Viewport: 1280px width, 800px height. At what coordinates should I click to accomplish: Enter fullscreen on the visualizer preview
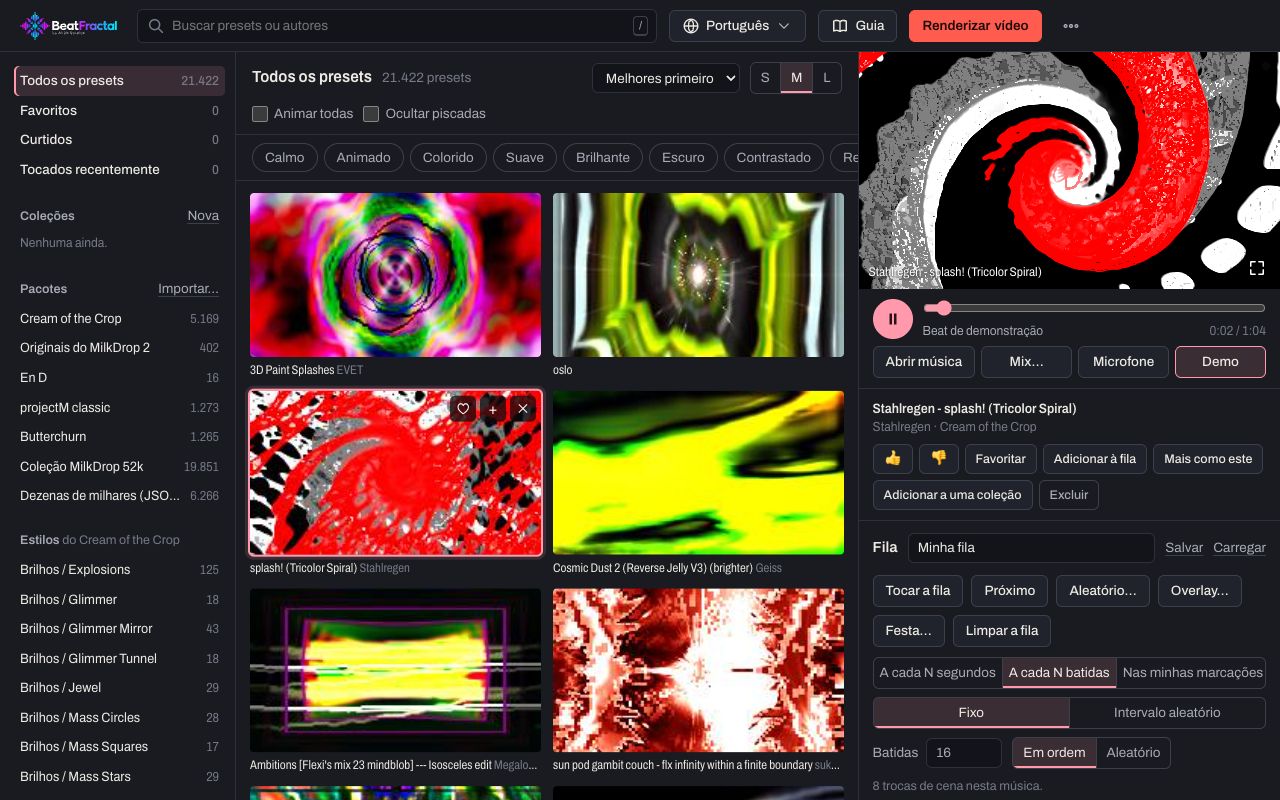pos(1257,268)
